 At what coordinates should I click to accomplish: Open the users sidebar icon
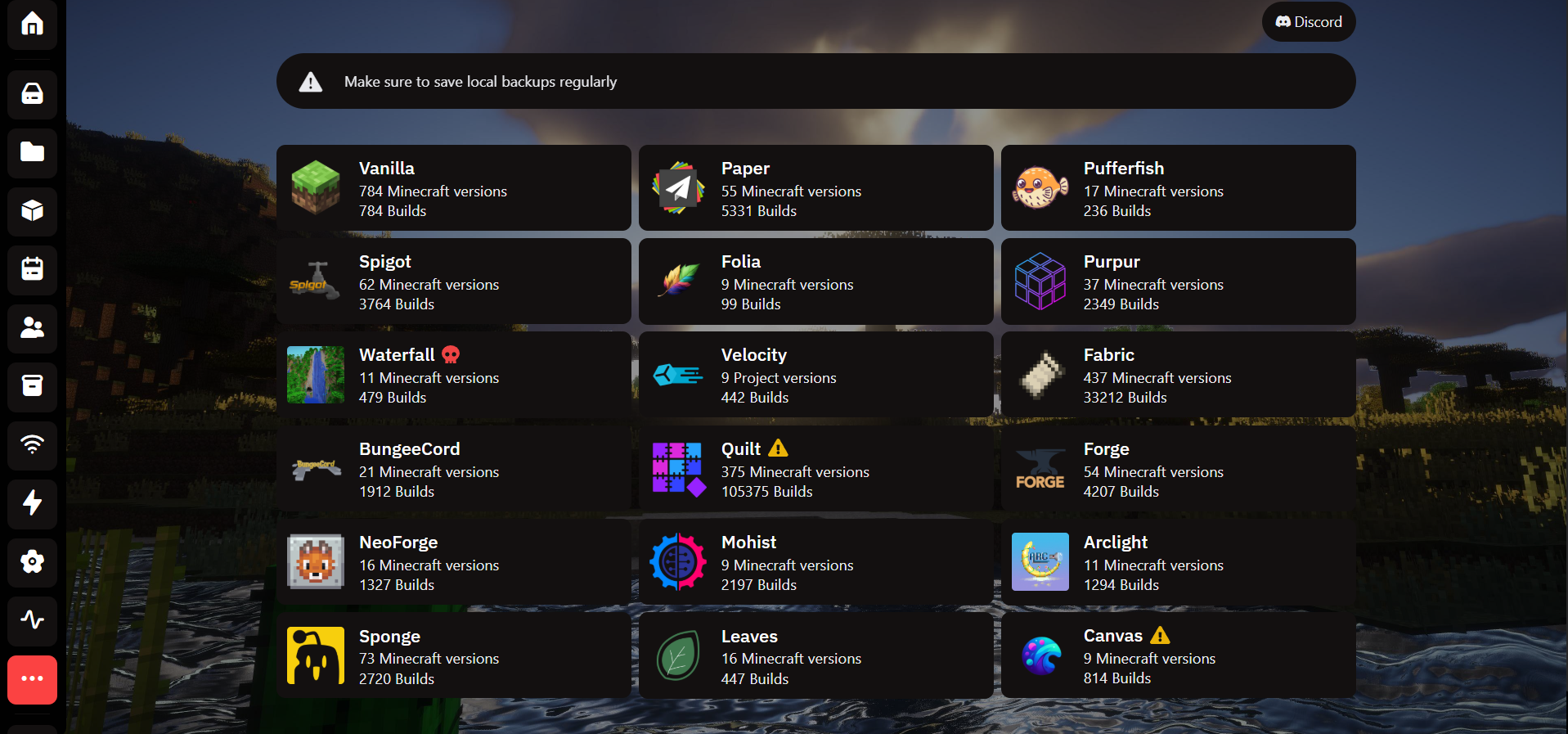point(32,328)
